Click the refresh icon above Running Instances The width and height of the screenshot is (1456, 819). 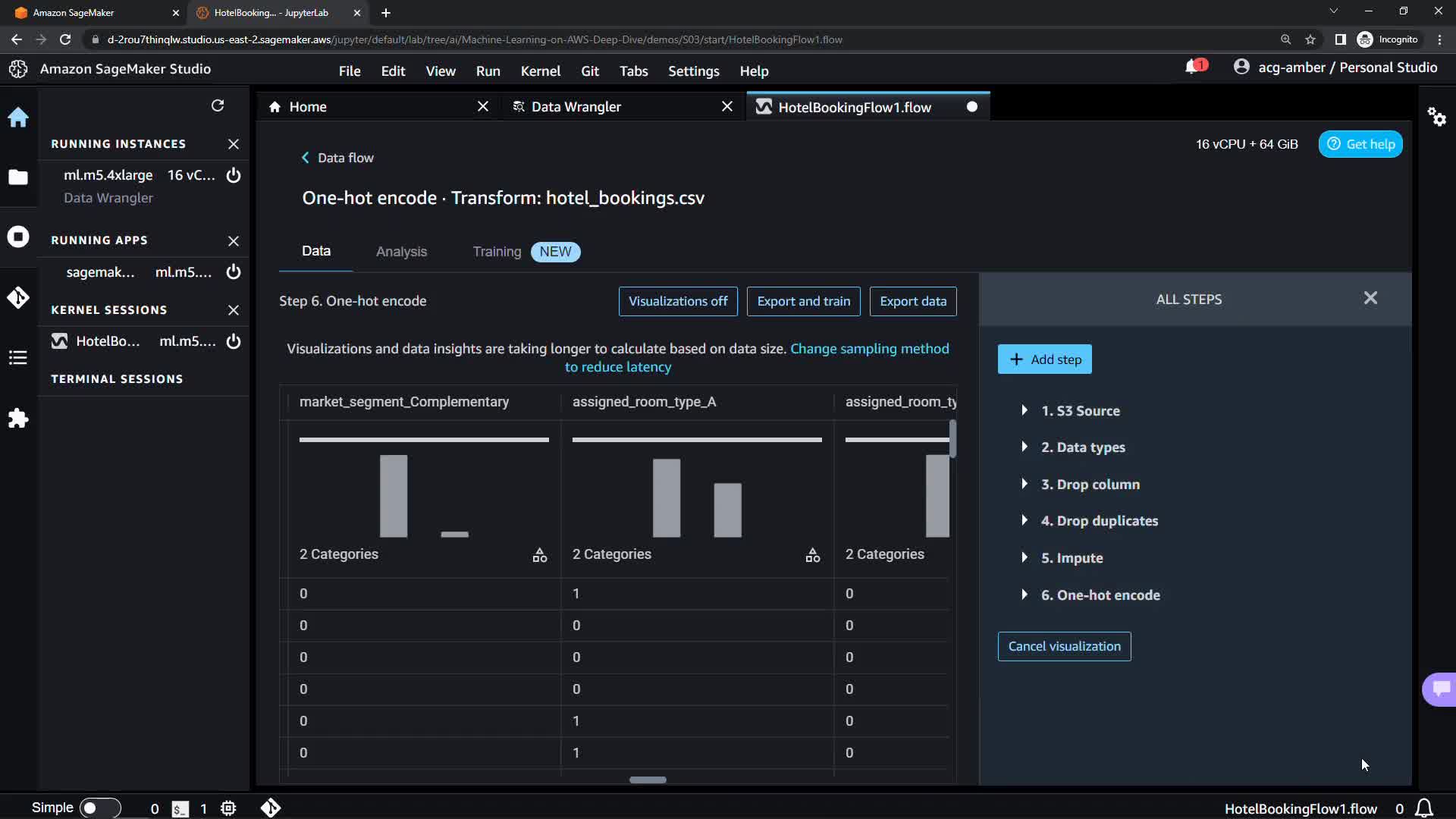click(x=218, y=105)
